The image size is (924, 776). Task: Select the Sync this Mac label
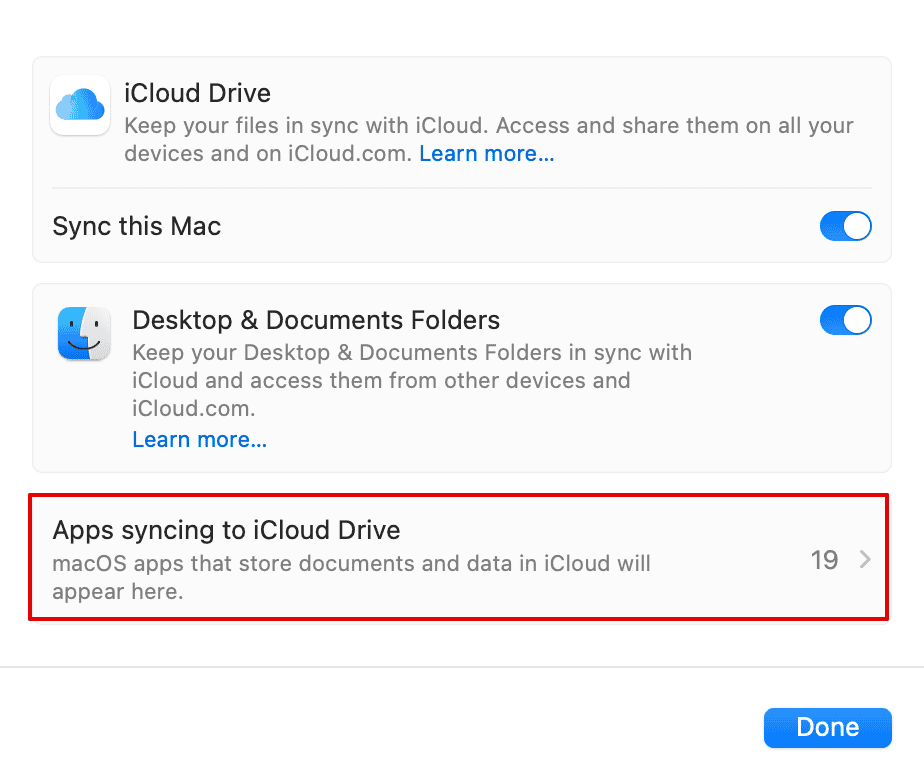click(136, 226)
